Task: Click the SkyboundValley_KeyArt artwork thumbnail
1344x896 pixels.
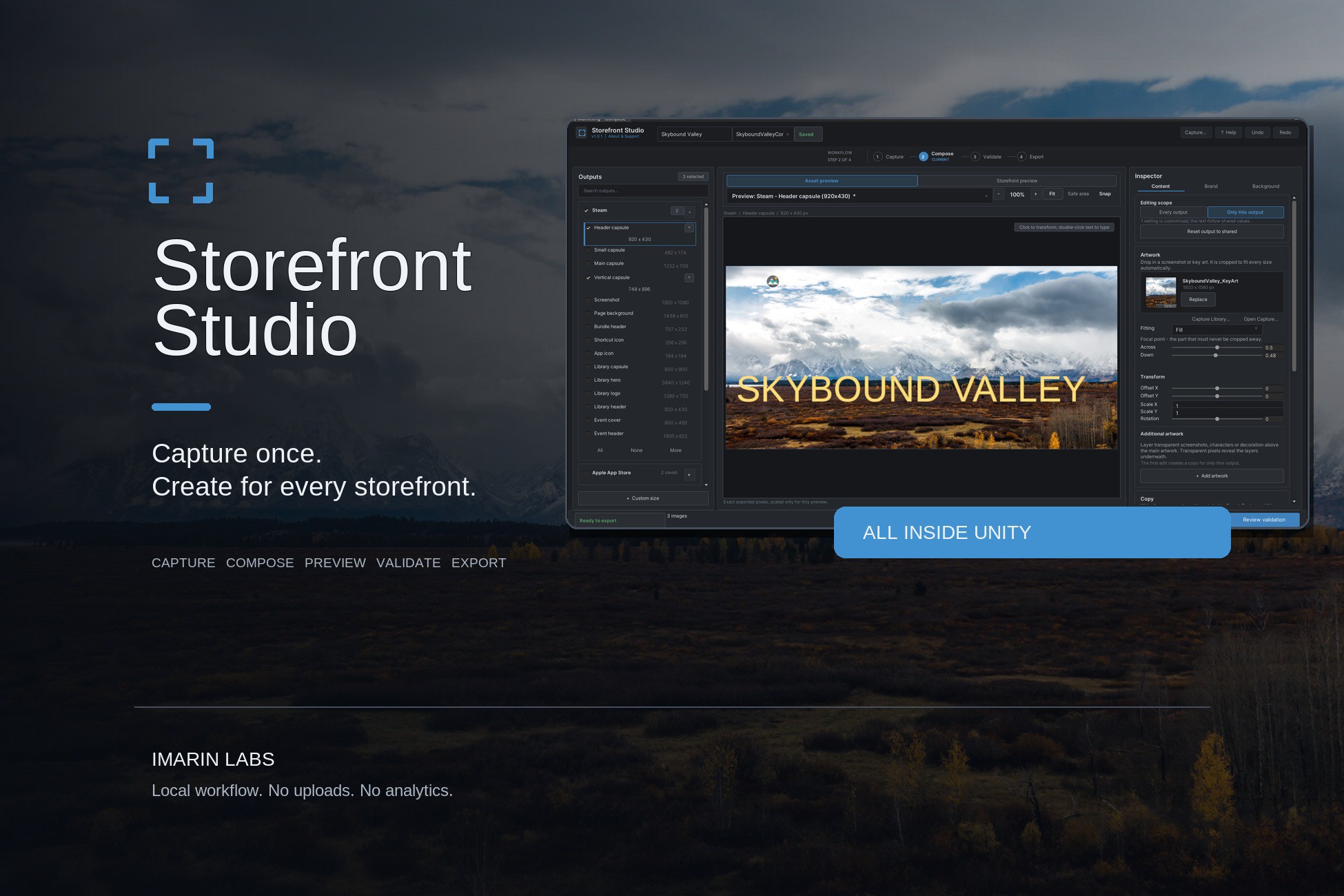Action: click(1161, 292)
